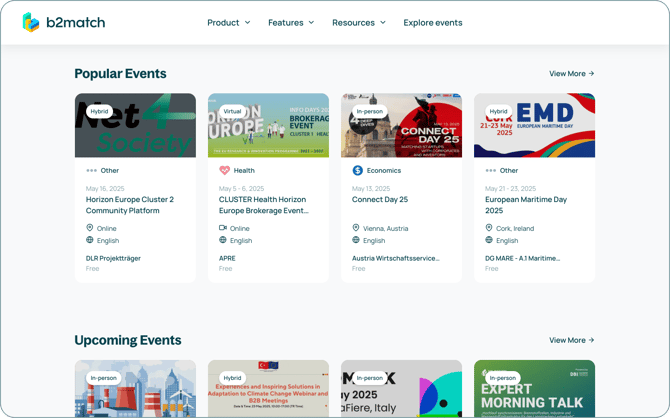The width and height of the screenshot is (670, 418).
Task: Click the Hybrid badge on EMD card
Action: pos(499,111)
